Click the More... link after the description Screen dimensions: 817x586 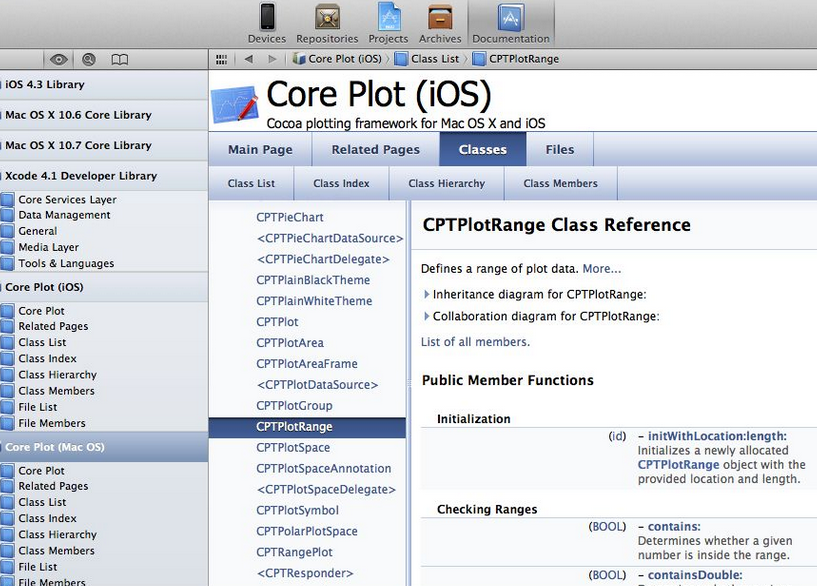click(x=602, y=269)
